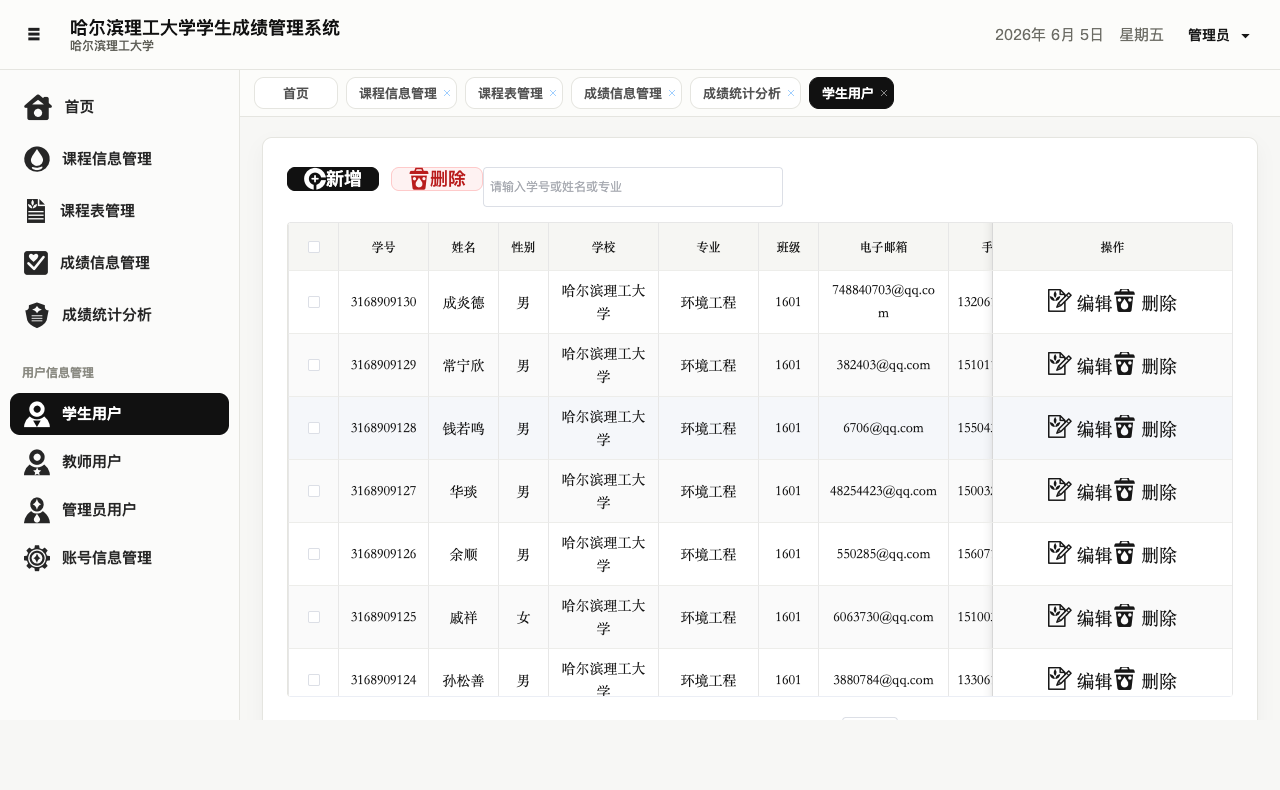The height and width of the screenshot is (790, 1280).
Task: Click the 成绩统计分析 shield icon
Action: tap(37, 315)
